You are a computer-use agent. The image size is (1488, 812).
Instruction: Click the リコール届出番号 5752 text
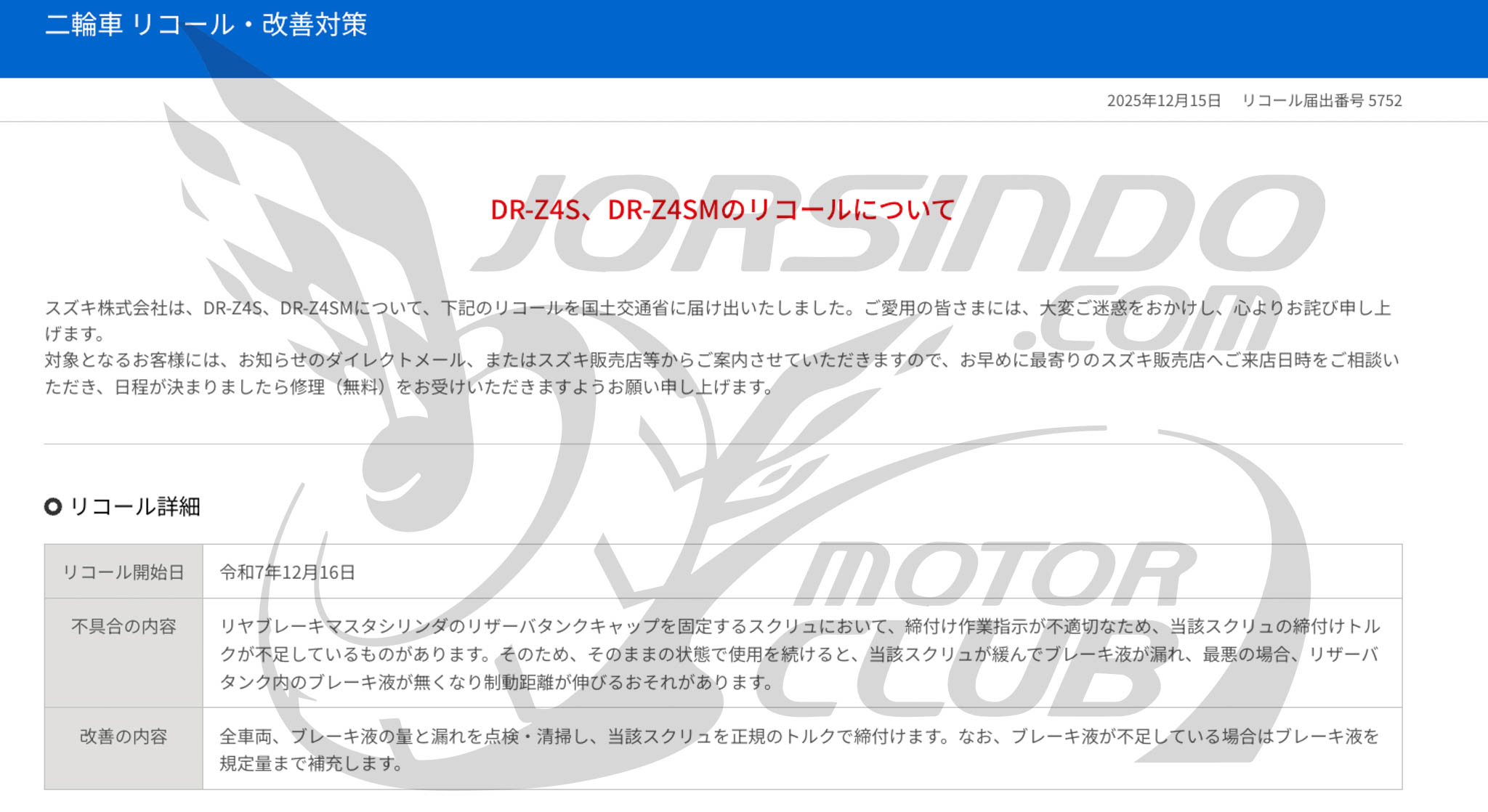pos(1322,100)
